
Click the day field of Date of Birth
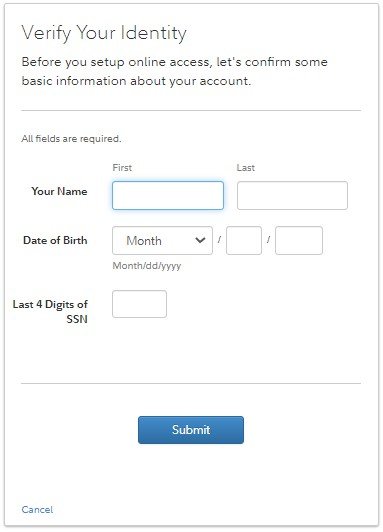(244, 241)
